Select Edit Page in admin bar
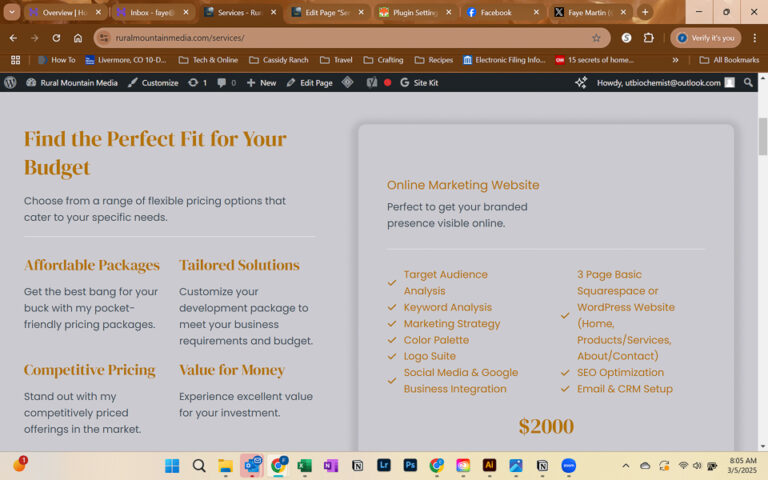This screenshot has height=480, width=768. (x=310, y=83)
